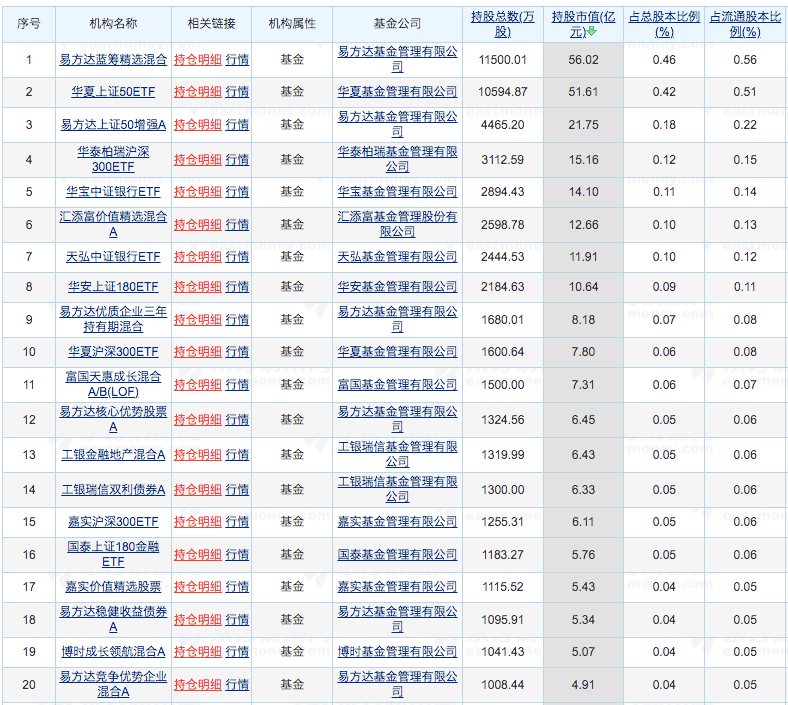Open fund 易方达核心优势股票A

click(x=113, y=420)
